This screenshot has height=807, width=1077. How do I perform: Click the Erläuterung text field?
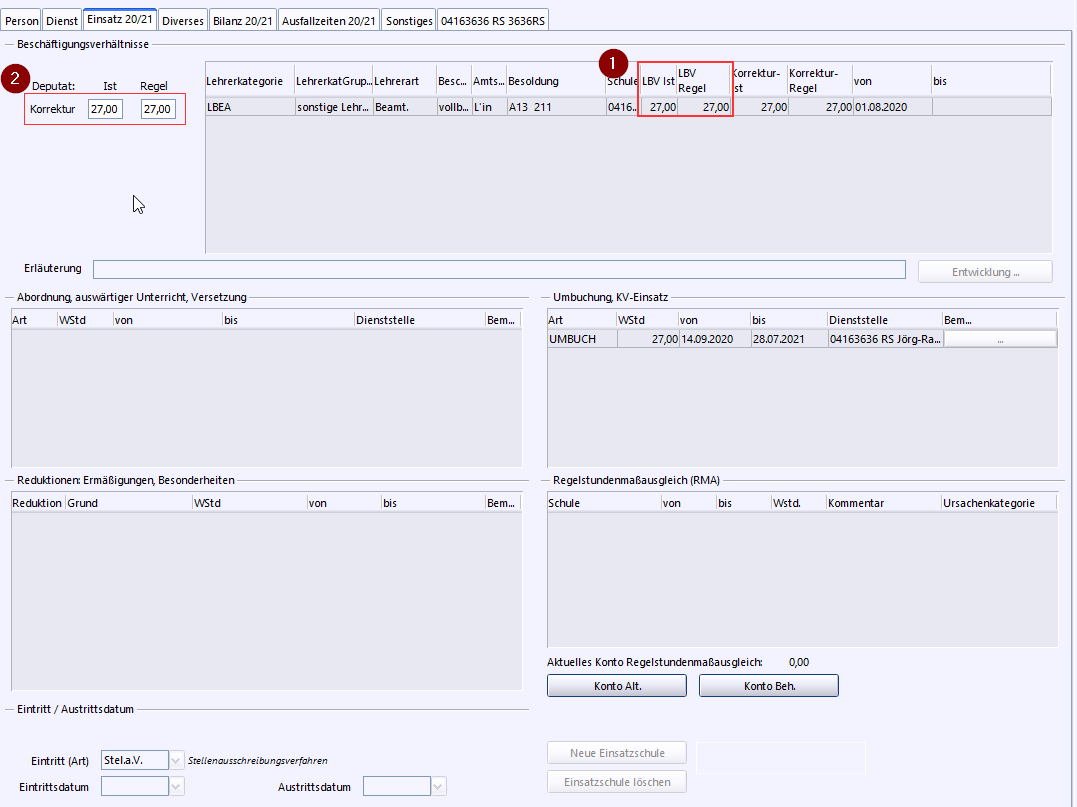click(498, 269)
